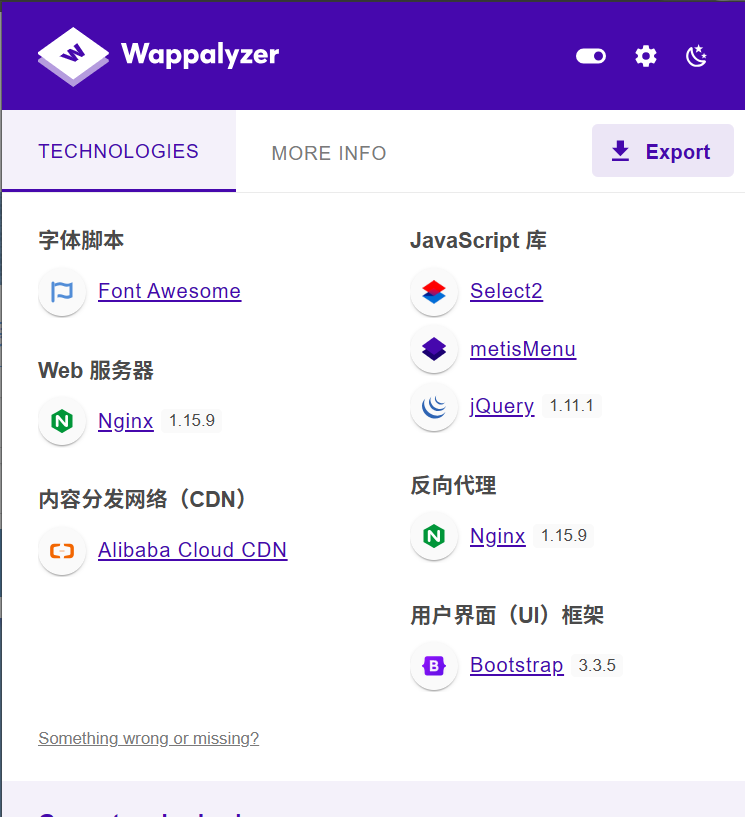The width and height of the screenshot is (745, 817).
Task: Click Nginx 1.15.9 version badge under 反向代理
Action: pyautogui.click(x=564, y=536)
